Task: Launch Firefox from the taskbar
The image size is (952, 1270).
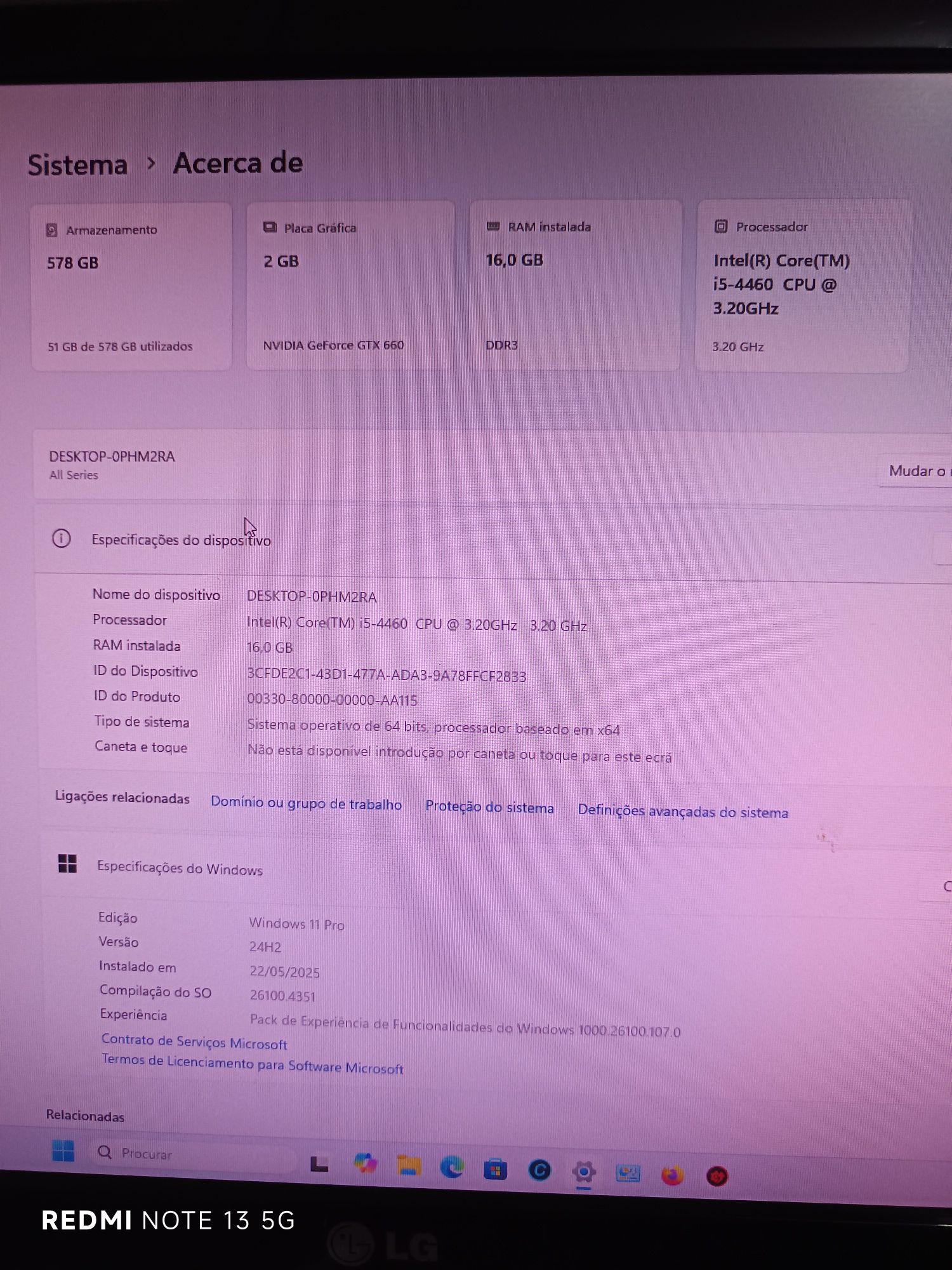Action: pyautogui.click(x=673, y=1175)
